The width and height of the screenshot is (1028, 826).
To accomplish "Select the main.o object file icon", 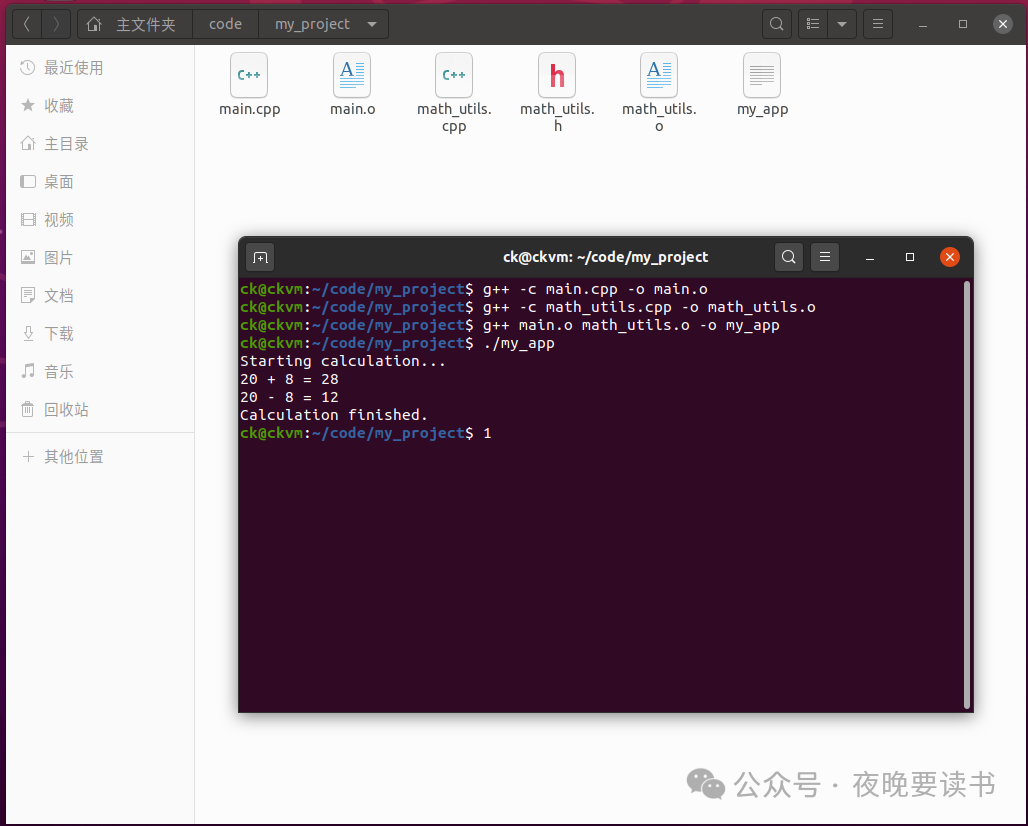I will pyautogui.click(x=352, y=75).
